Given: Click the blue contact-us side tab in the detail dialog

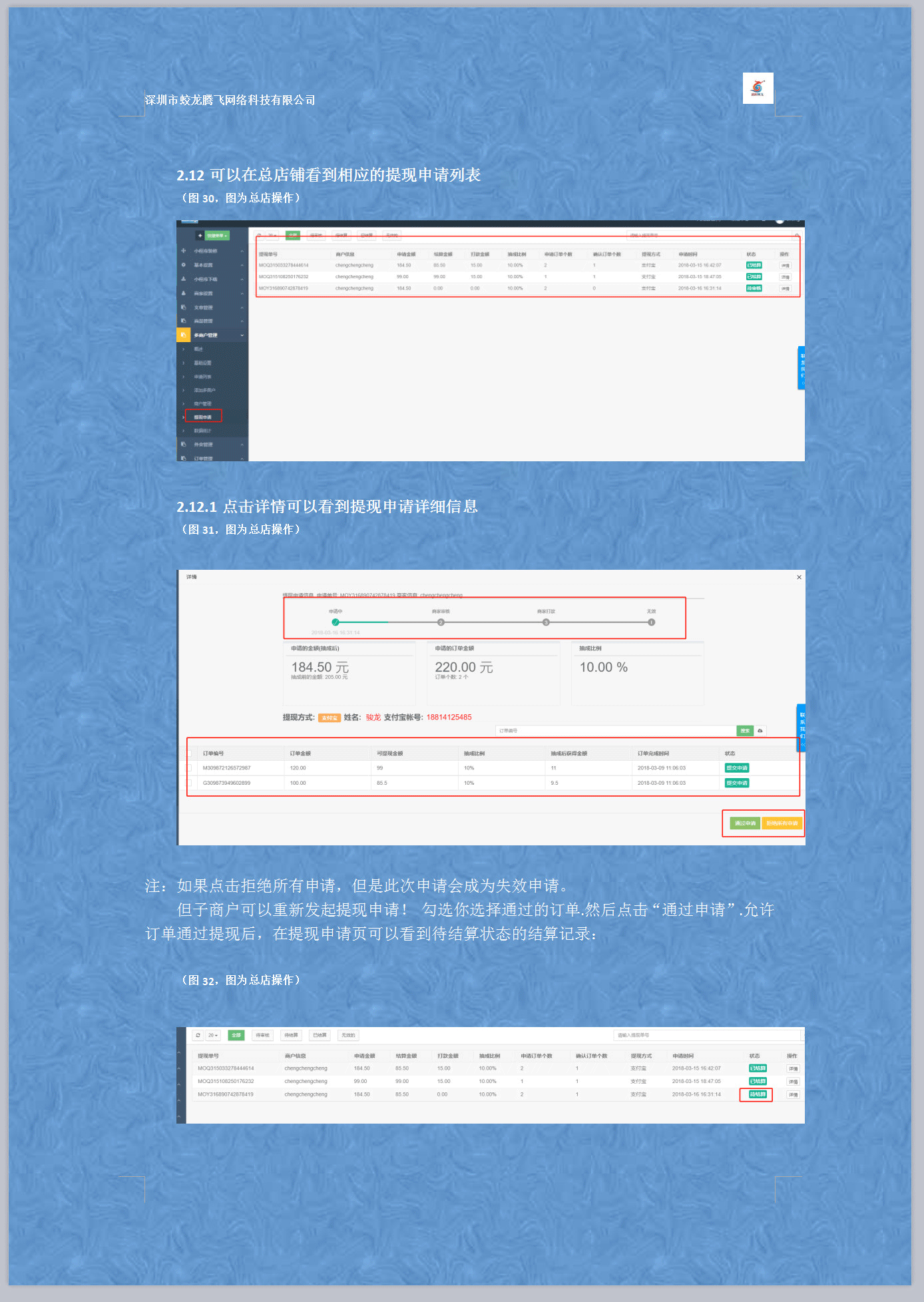Looking at the screenshot, I should [x=802, y=726].
